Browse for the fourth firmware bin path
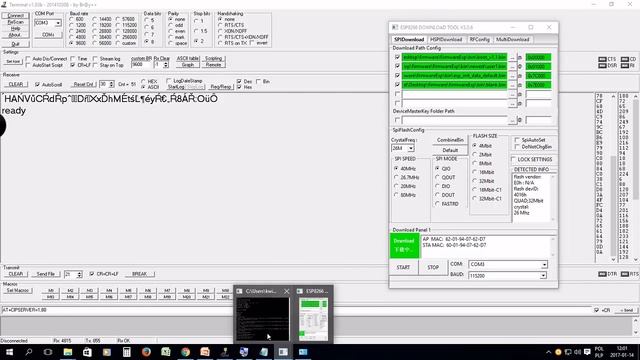Image resolution: width=640 pixels, height=360 pixels. click(512, 85)
